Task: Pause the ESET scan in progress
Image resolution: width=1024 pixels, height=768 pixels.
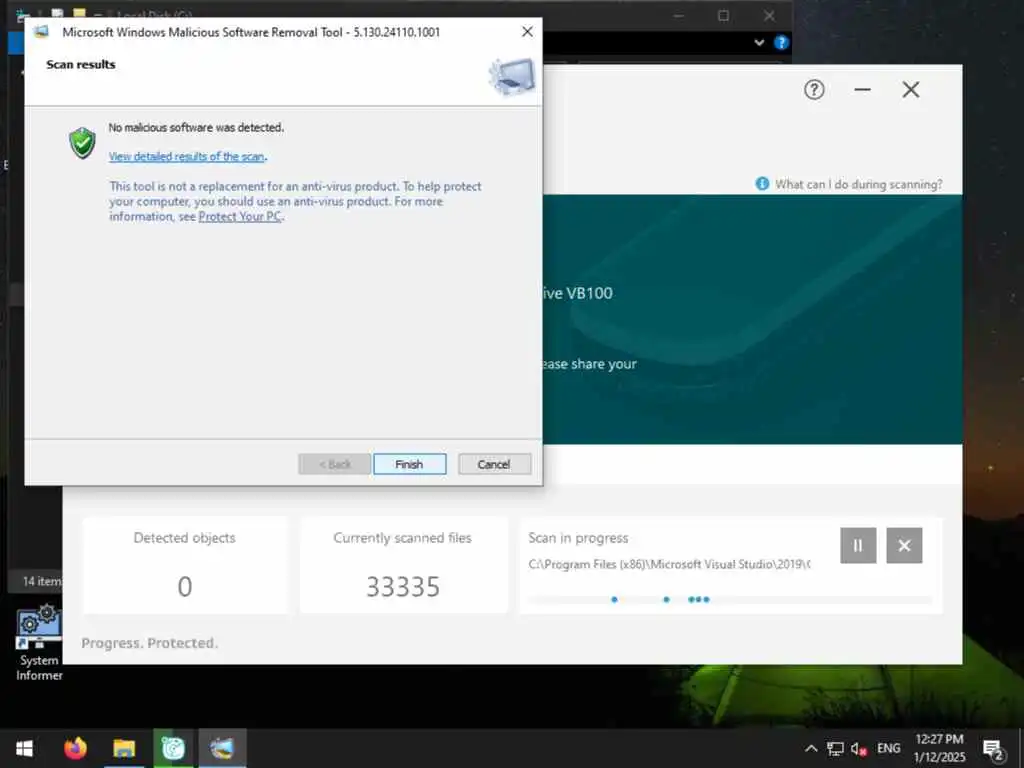Action: coord(858,545)
